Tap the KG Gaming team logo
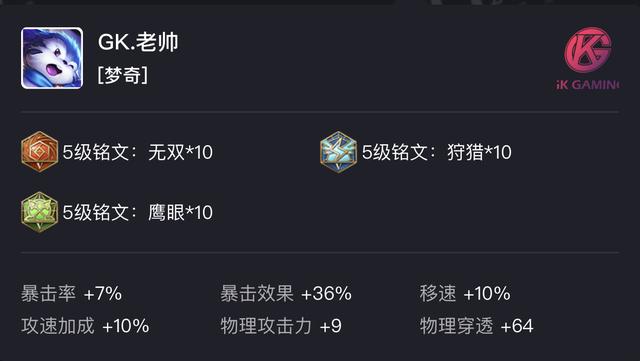This screenshot has height=361, width=640. (x=588, y=50)
